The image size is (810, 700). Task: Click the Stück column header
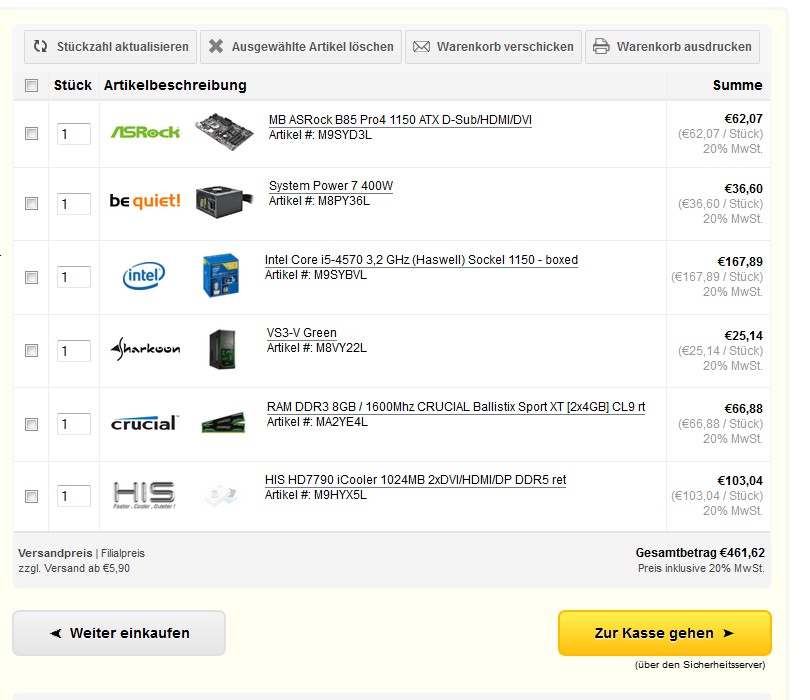tap(73, 85)
